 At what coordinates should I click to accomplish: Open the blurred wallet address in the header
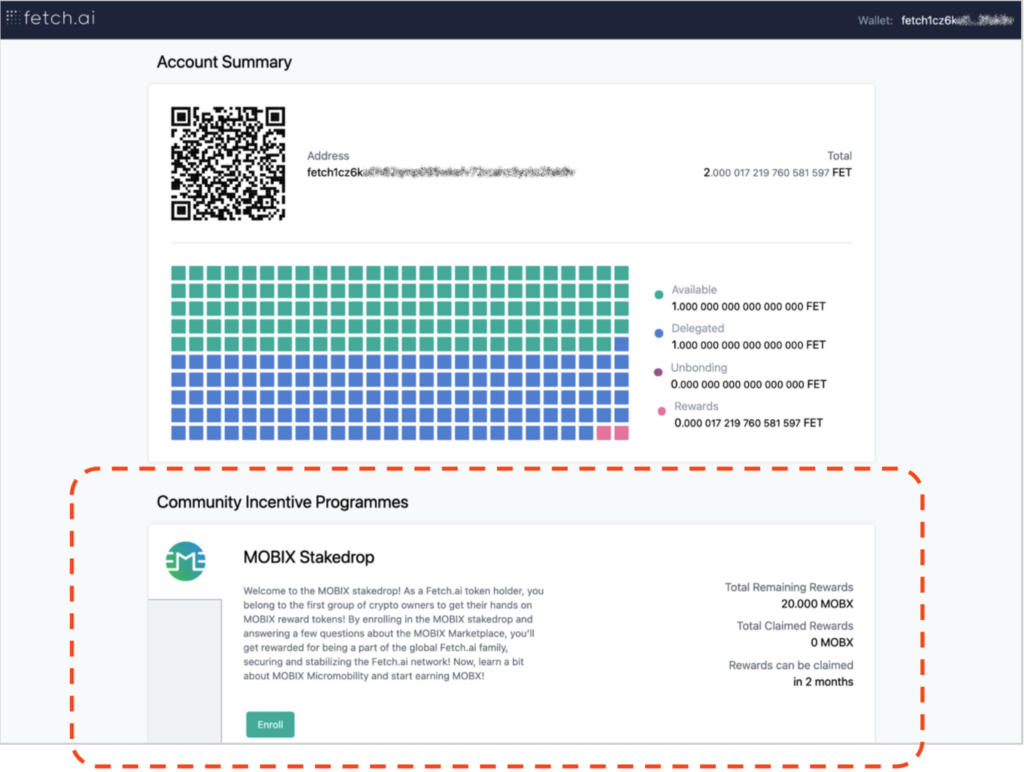click(957, 20)
